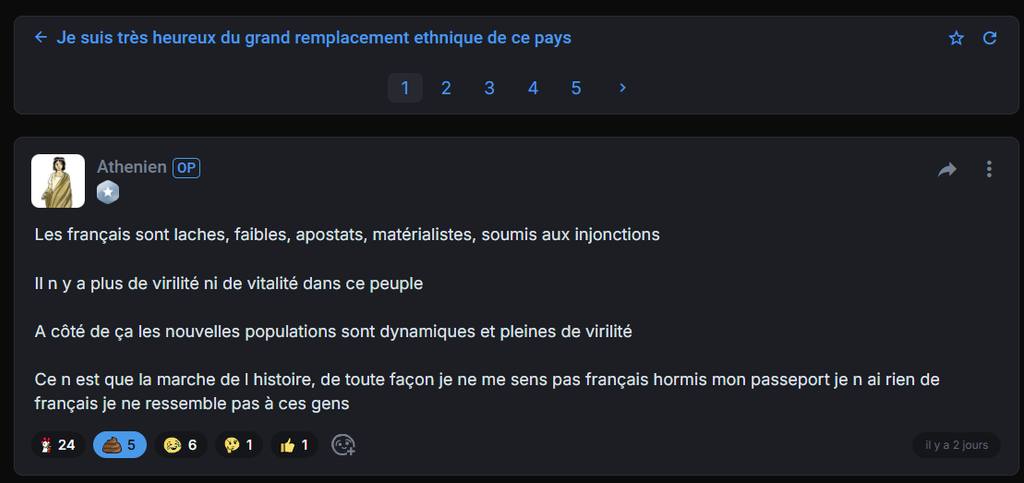Image resolution: width=1024 pixels, height=483 pixels.
Task: Go to next page using chevron
Action: pyautogui.click(x=623, y=88)
